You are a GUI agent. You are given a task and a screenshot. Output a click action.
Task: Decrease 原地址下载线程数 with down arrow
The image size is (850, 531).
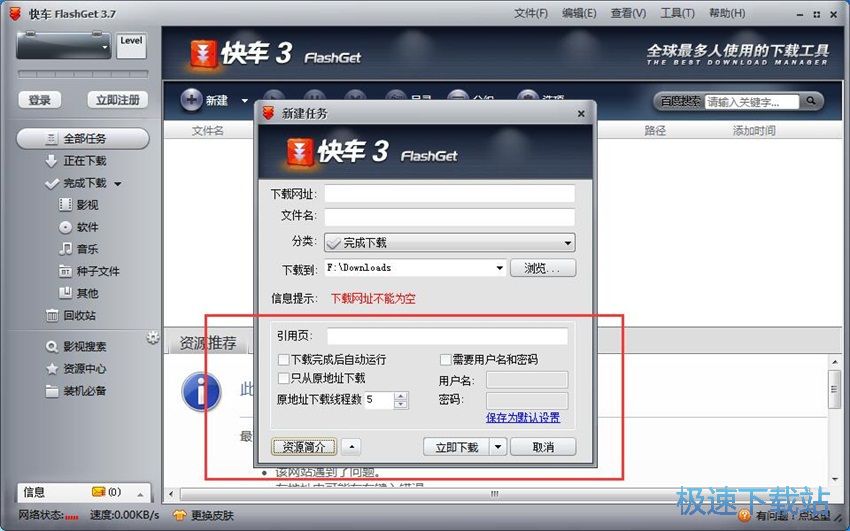[401, 404]
